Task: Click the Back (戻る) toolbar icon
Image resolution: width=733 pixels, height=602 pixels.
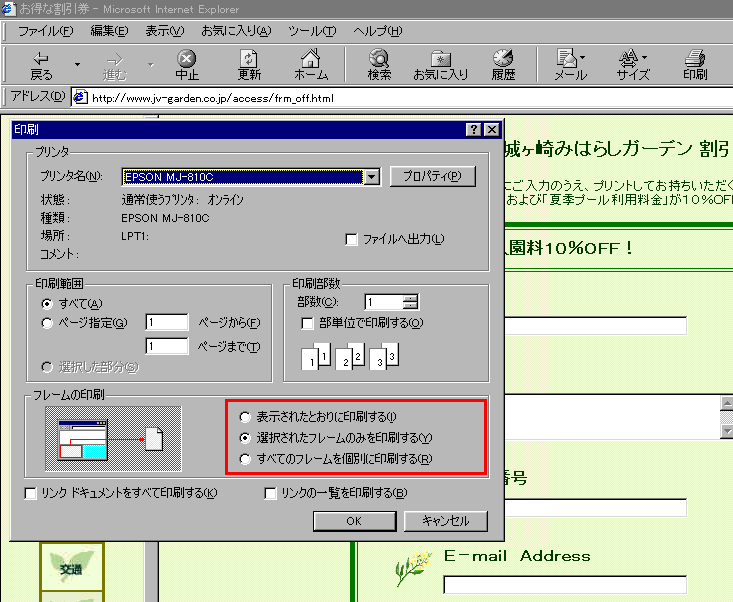Action: (x=41, y=64)
